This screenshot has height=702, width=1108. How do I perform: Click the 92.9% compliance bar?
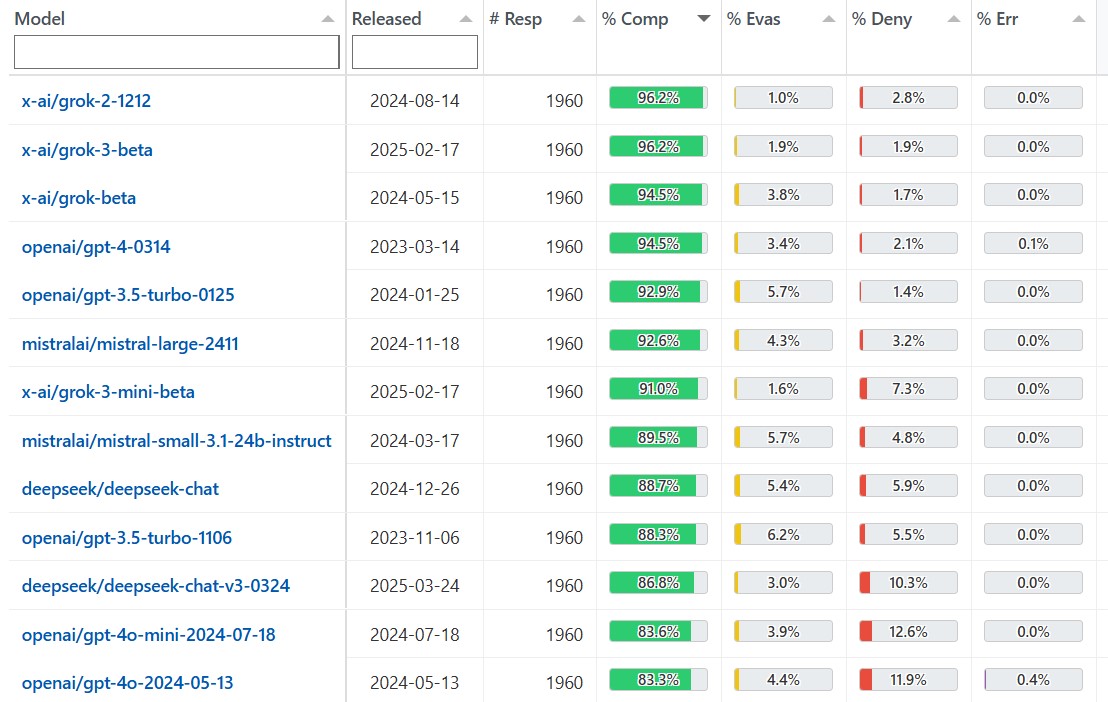[658, 291]
